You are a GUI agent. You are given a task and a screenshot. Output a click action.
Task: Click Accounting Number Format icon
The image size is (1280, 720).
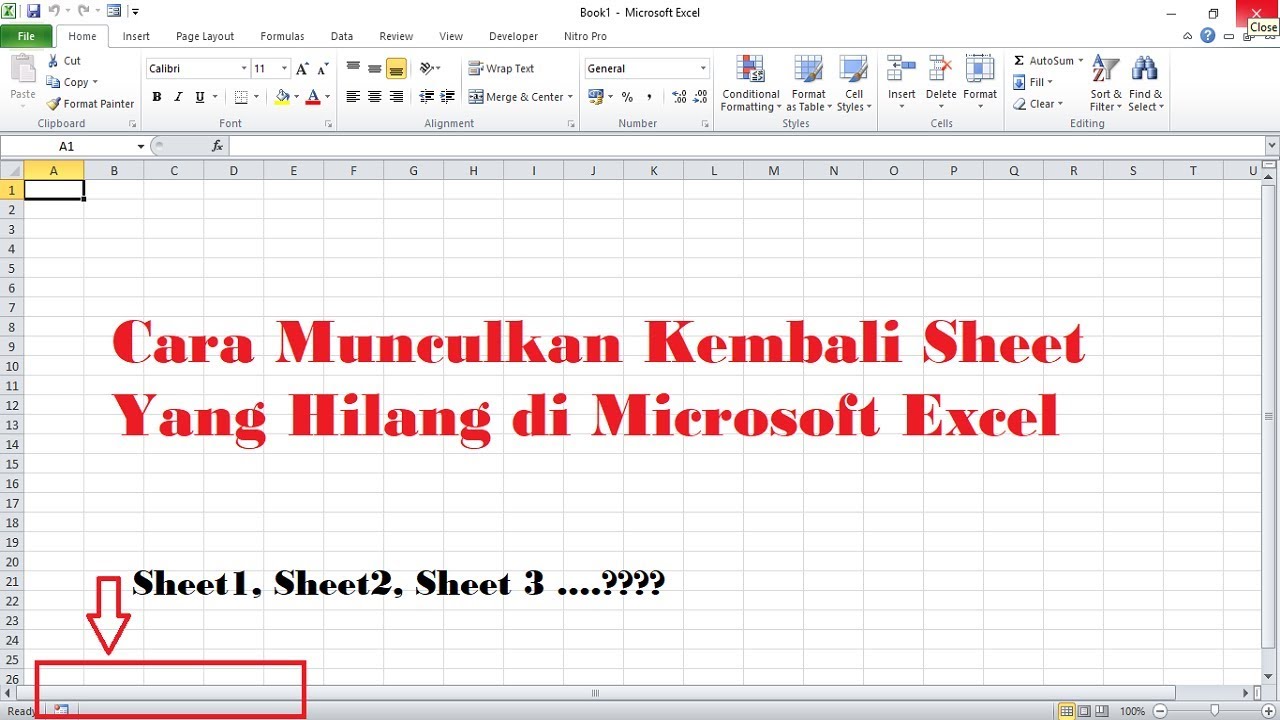596,97
